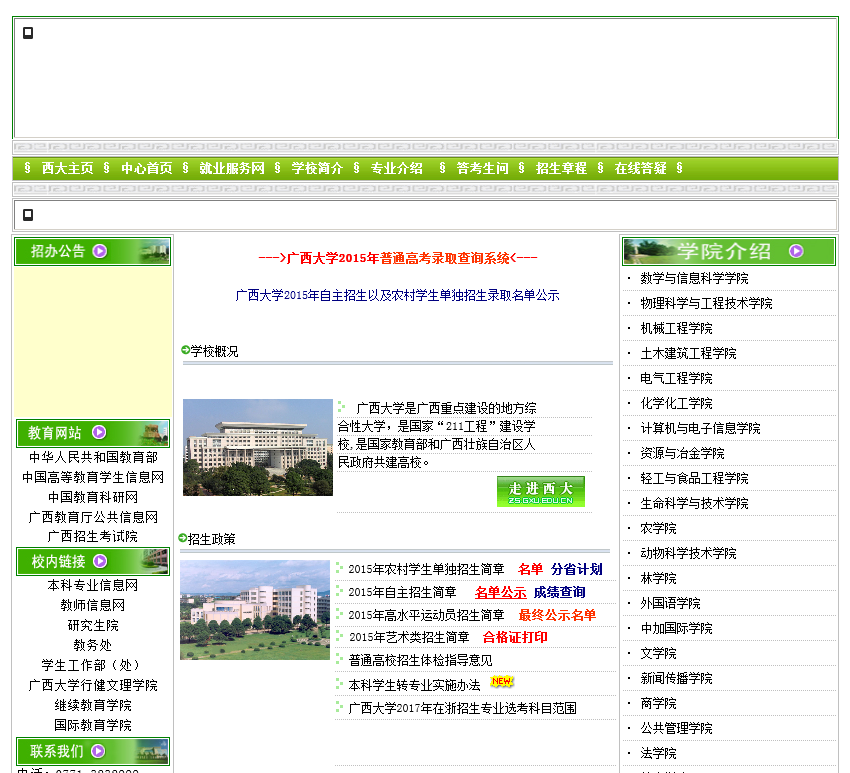Select 机械工程学院 in college list
Screen dimensions: 850x773
tap(677, 328)
